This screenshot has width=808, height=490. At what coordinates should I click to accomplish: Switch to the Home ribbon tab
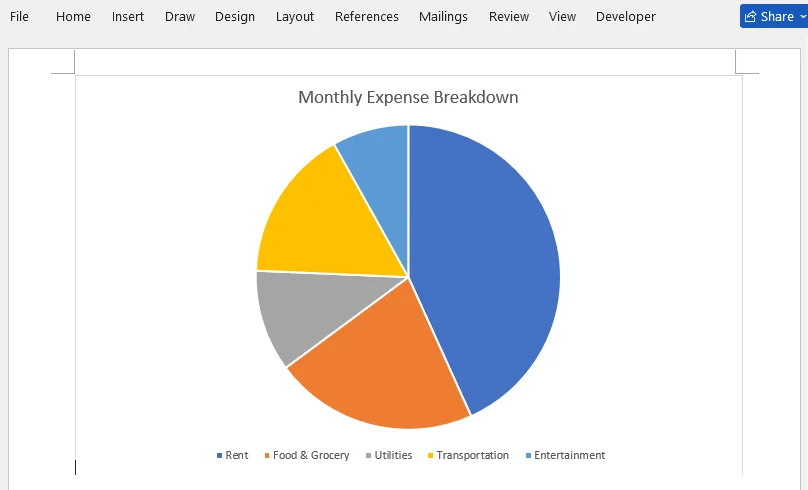[x=73, y=16]
